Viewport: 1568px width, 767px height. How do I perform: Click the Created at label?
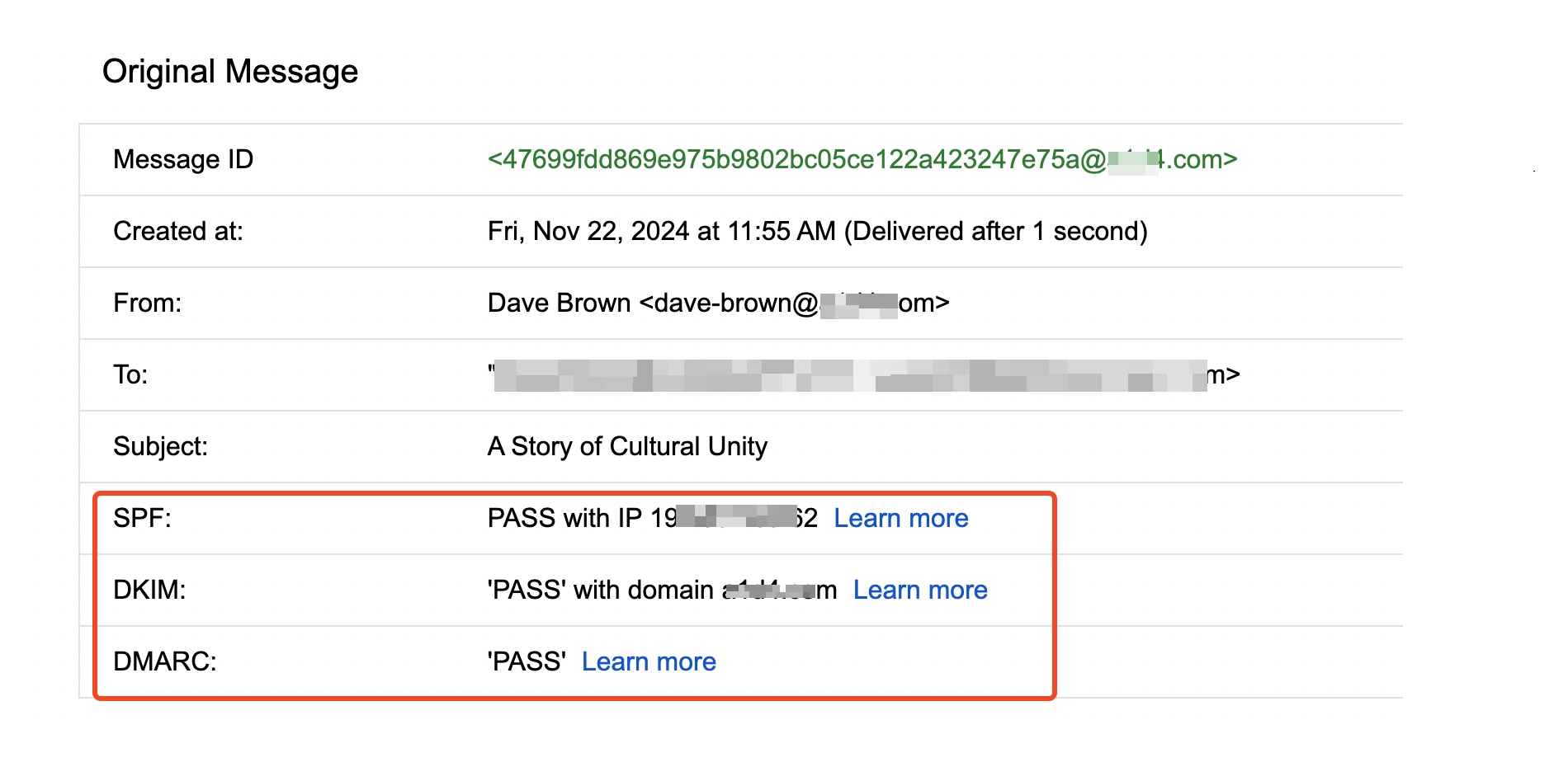click(x=178, y=231)
